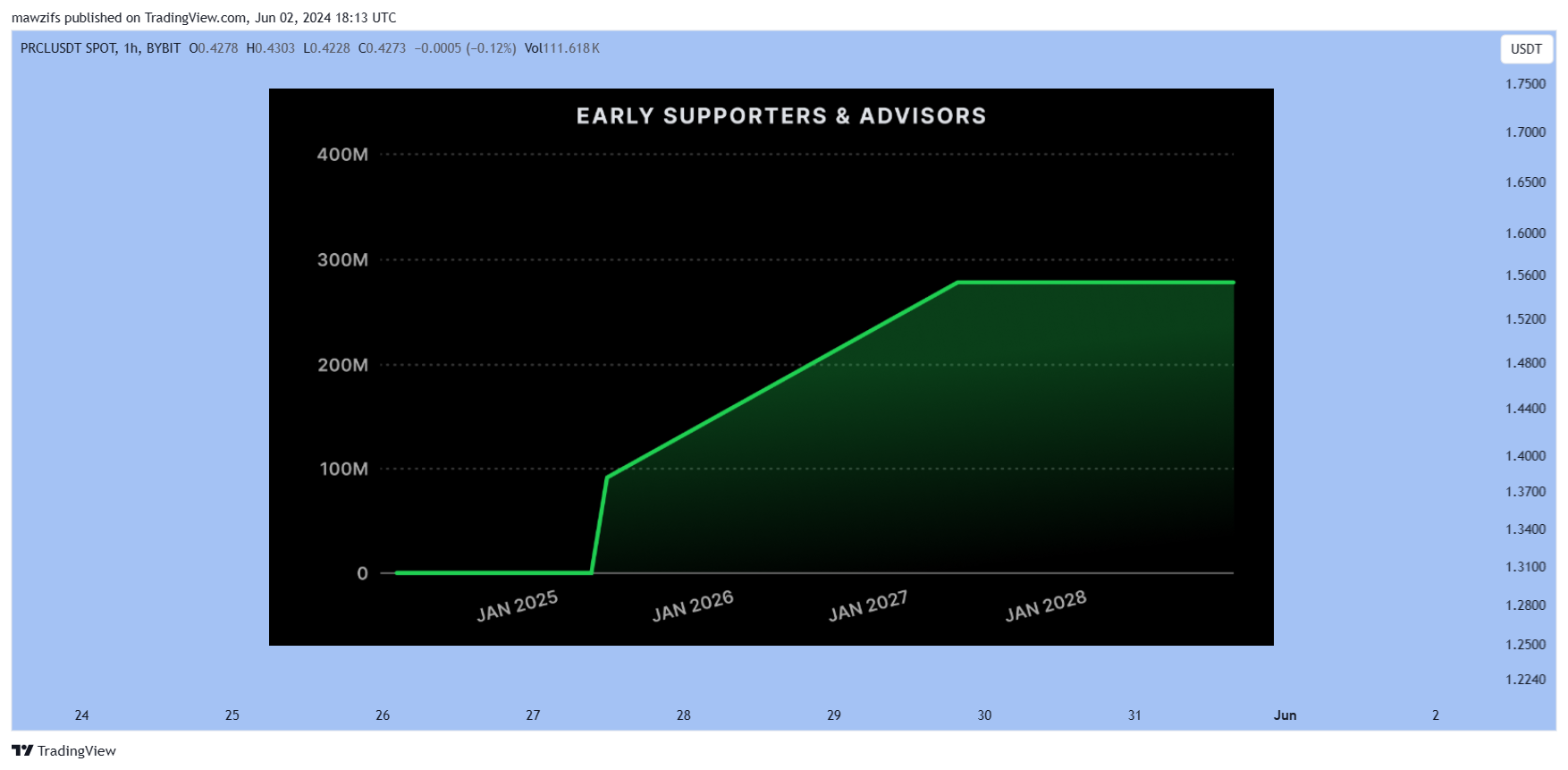Click the 1.3400 price scale label
This screenshot has height=770, width=1568.
click(x=1526, y=529)
